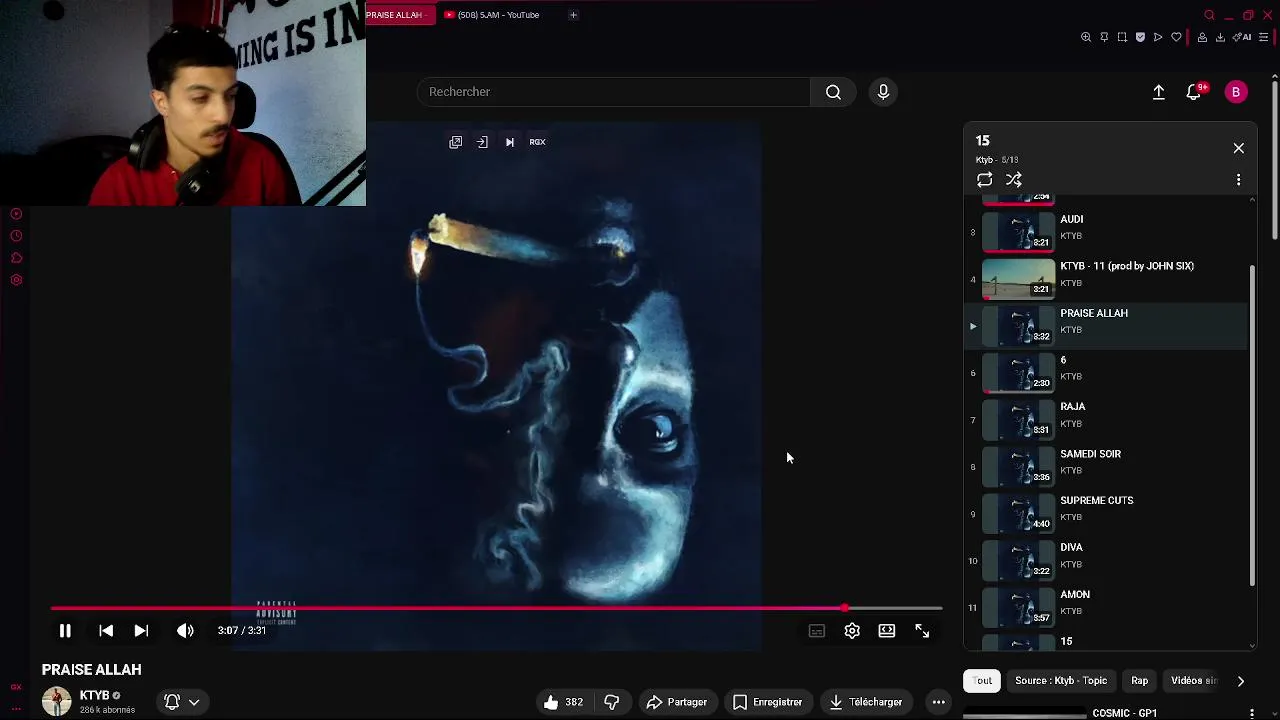Enter fullscreen mode

tap(922, 631)
